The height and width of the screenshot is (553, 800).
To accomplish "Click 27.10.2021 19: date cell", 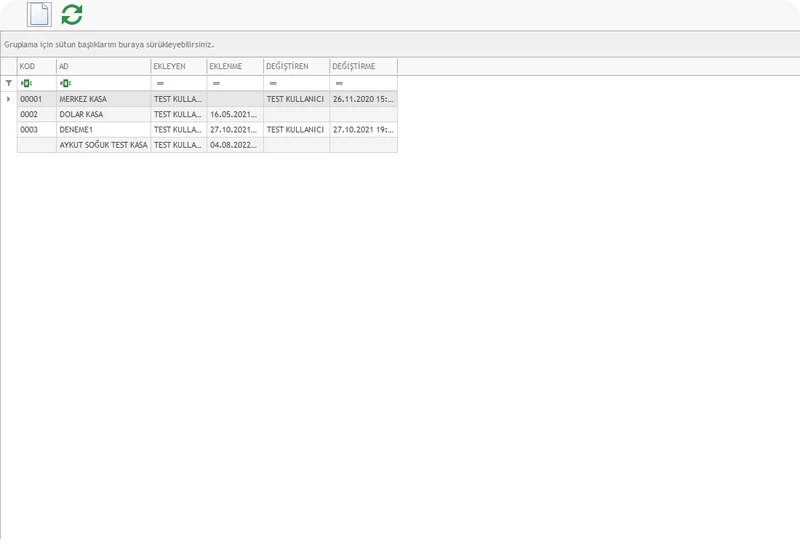I will pos(363,130).
